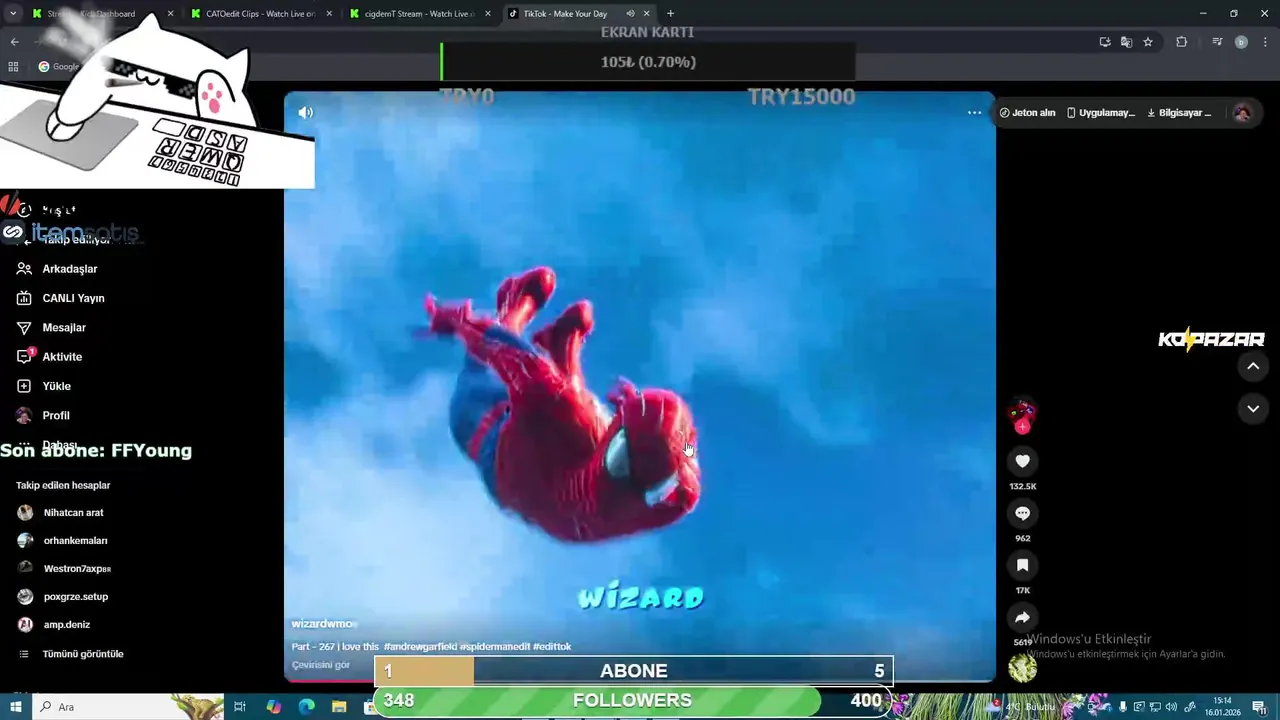Open the clock showing 15:14
Image resolution: width=1280 pixels, height=720 pixels.
(x=1222, y=707)
